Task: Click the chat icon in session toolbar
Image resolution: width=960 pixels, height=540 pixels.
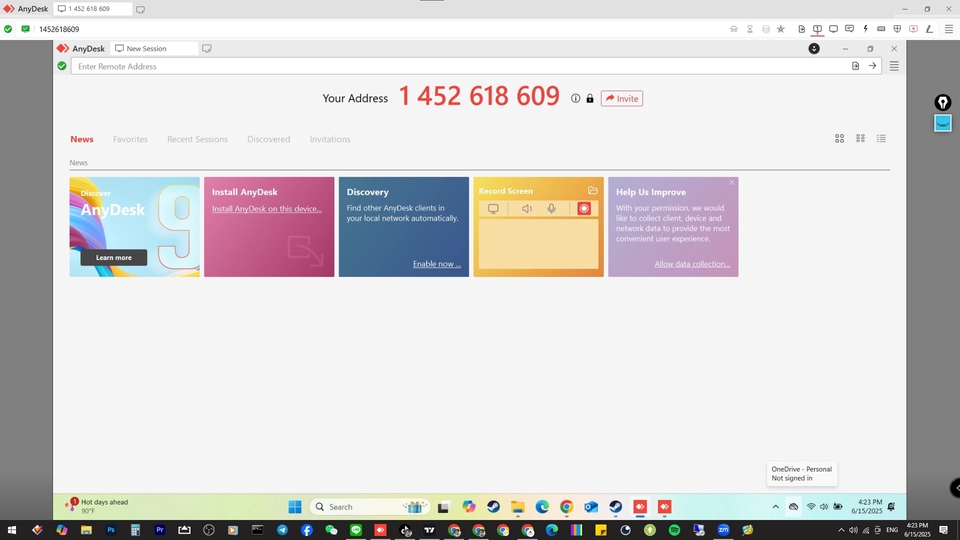Action: pos(849,29)
